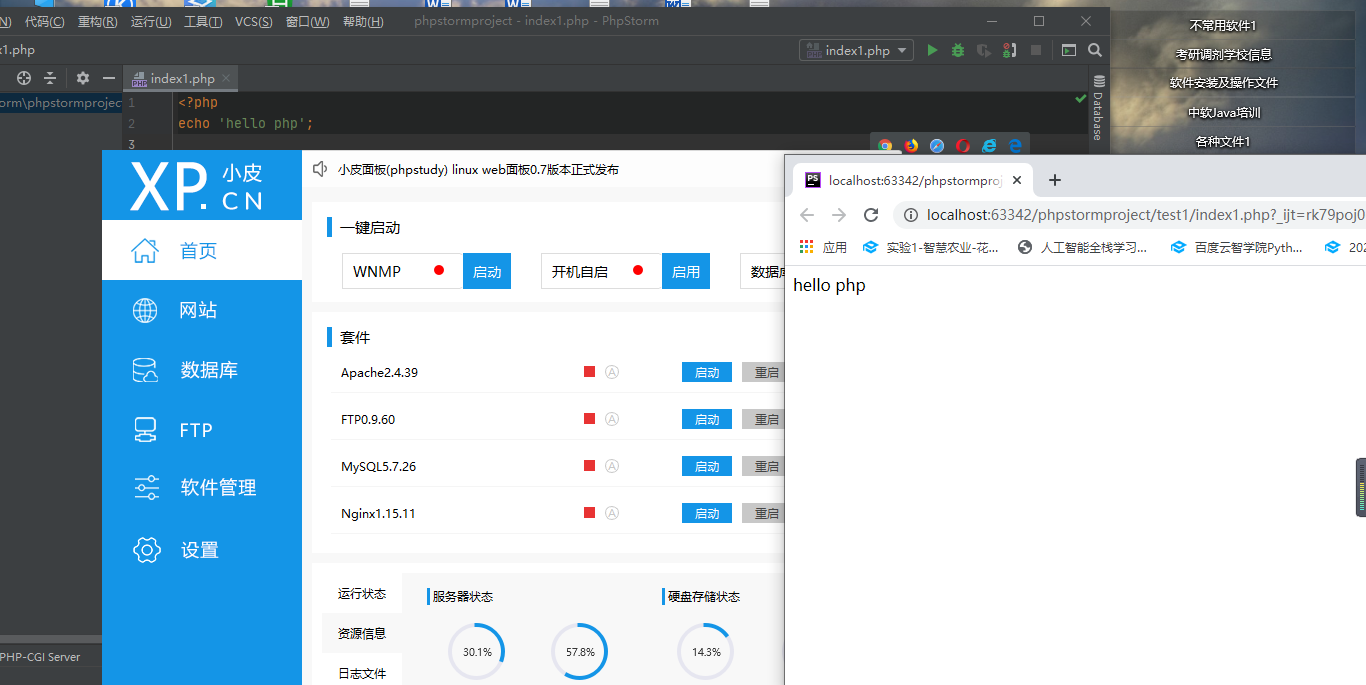1366x685 pixels.
Task: Go to 网站 in phpstudy sidebar
Action: pyautogui.click(x=198, y=310)
